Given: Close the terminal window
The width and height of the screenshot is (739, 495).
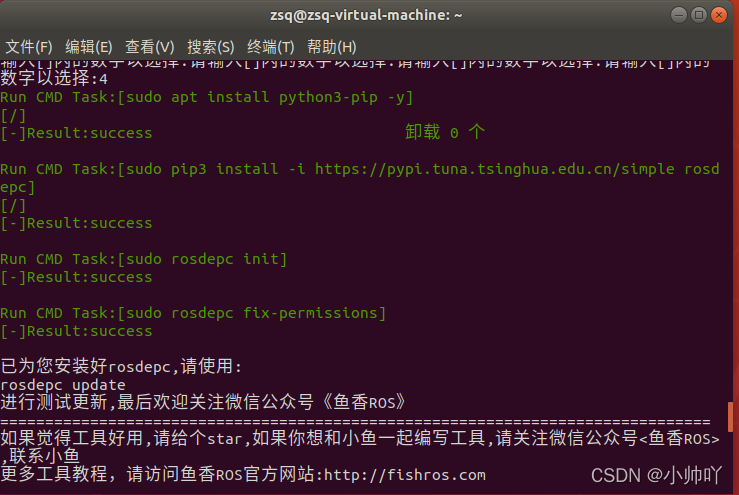Looking at the screenshot, I should pyautogui.click(x=719, y=15).
